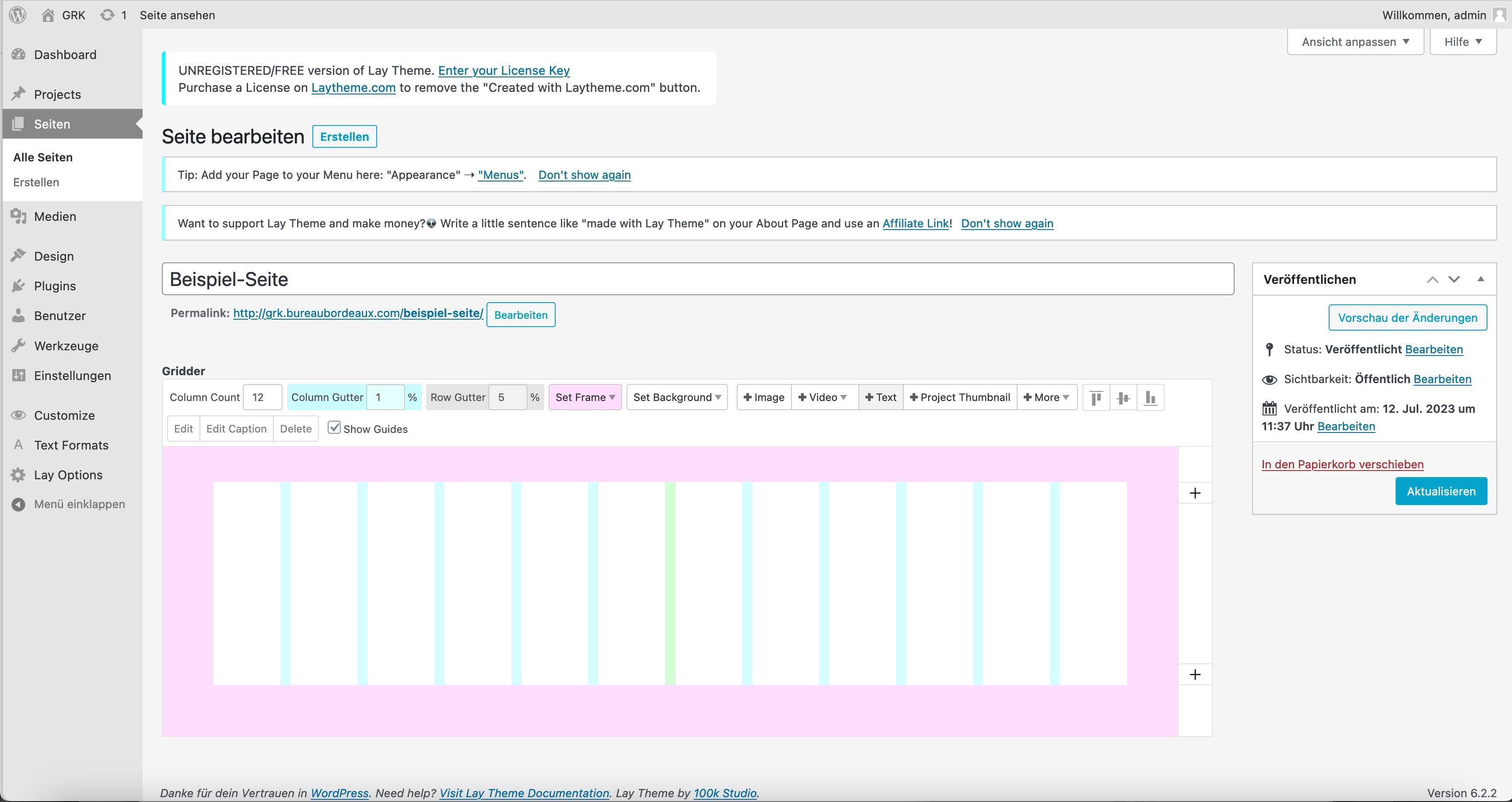Click the updates icon in admin bar
Viewport: 1512px width, 802px height.
click(x=107, y=15)
